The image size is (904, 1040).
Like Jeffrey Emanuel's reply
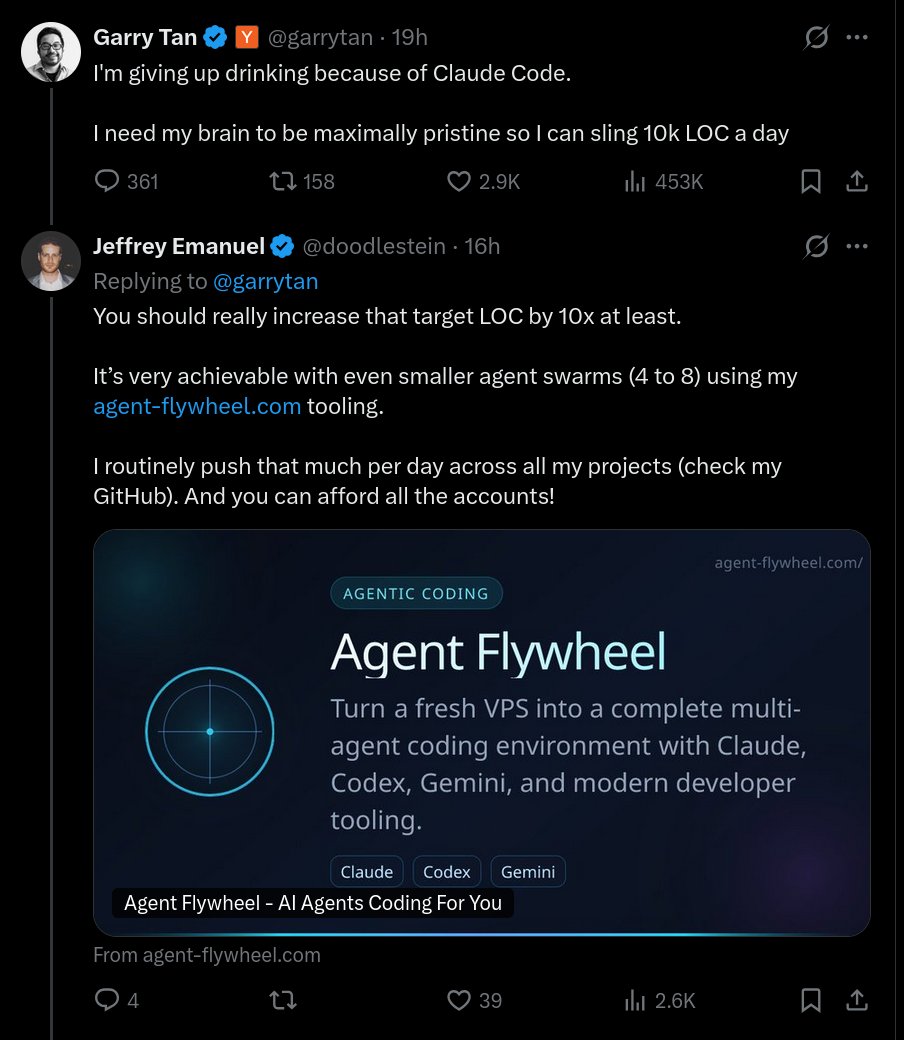tap(459, 1000)
